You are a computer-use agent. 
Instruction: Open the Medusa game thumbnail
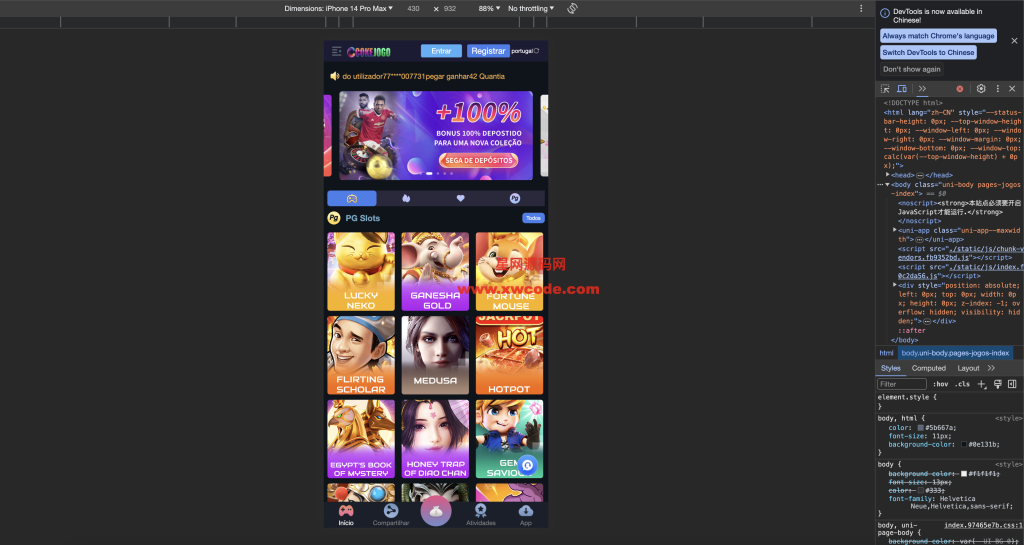click(x=435, y=355)
